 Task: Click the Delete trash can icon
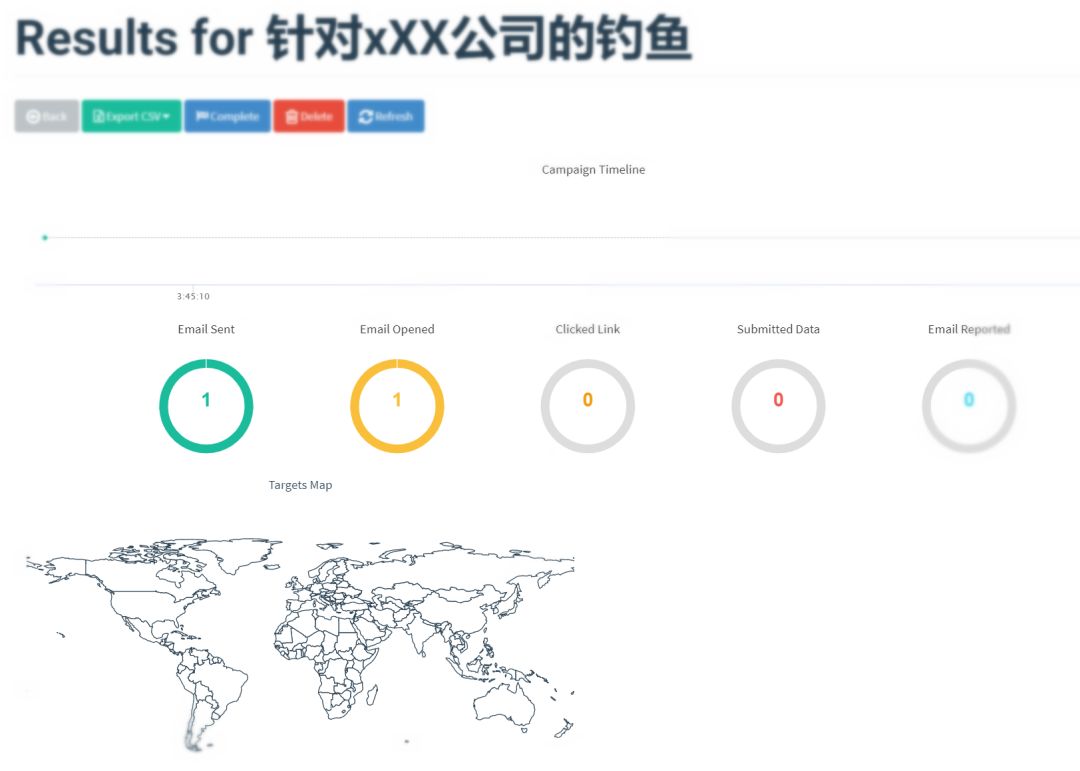click(292, 116)
